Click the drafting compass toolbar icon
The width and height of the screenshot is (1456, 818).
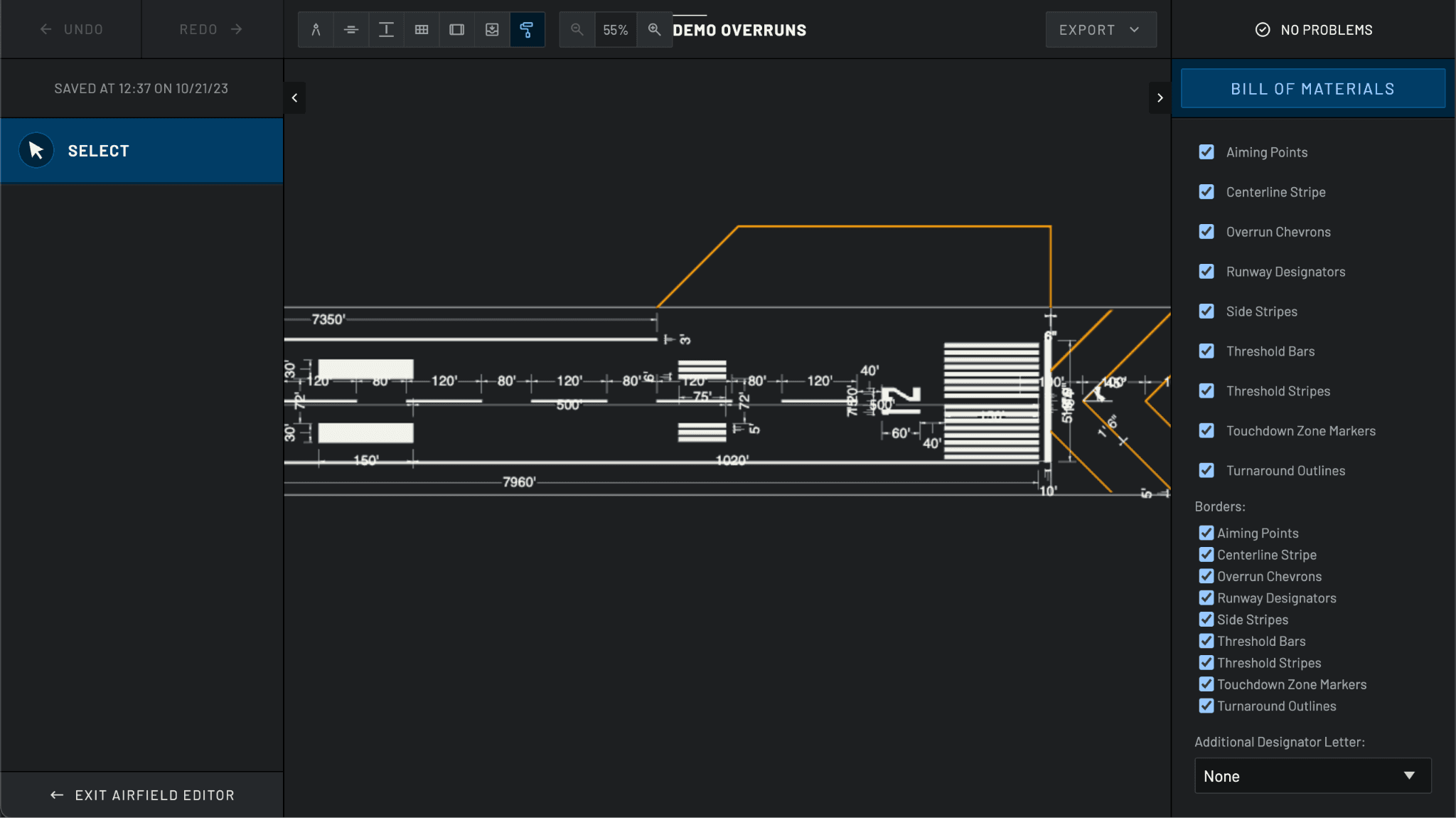point(316,30)
